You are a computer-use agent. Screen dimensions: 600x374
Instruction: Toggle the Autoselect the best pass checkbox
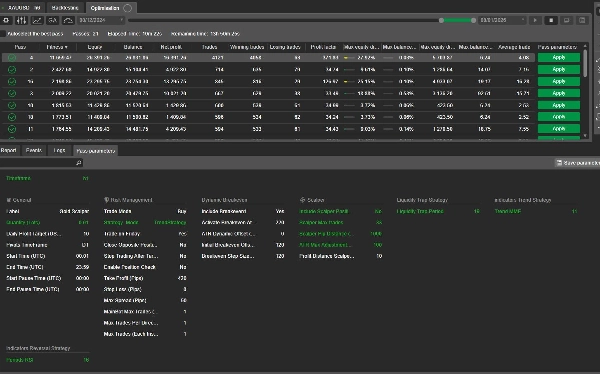tap(3, 34)
